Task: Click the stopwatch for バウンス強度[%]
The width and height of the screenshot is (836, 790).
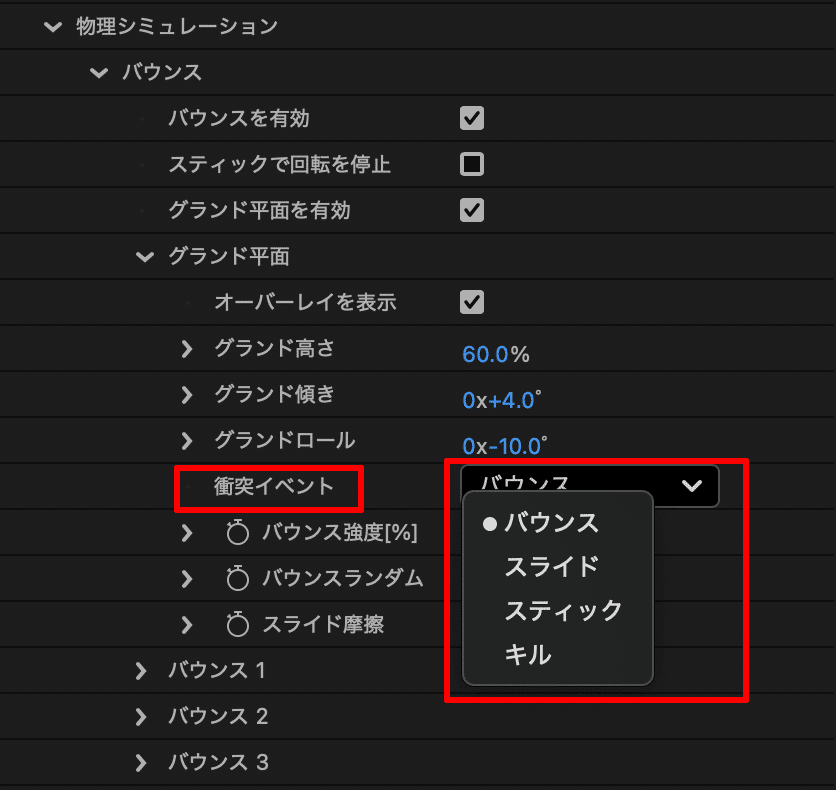Action: point(237,534)
